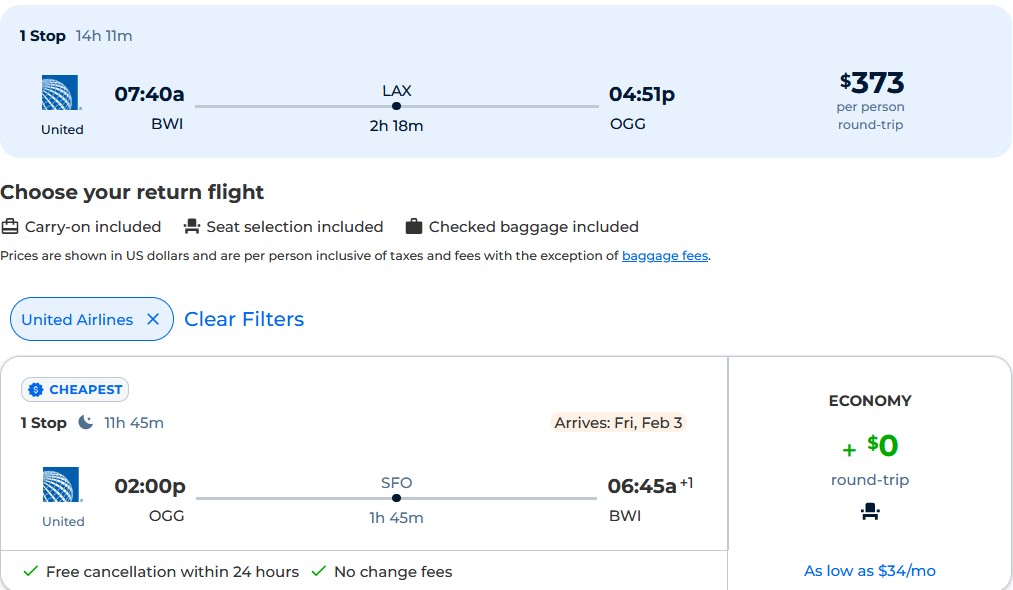Click the LAX layover point on the flight timeline
Screen dimensions: 1013x590
click(x=396, y=104)
